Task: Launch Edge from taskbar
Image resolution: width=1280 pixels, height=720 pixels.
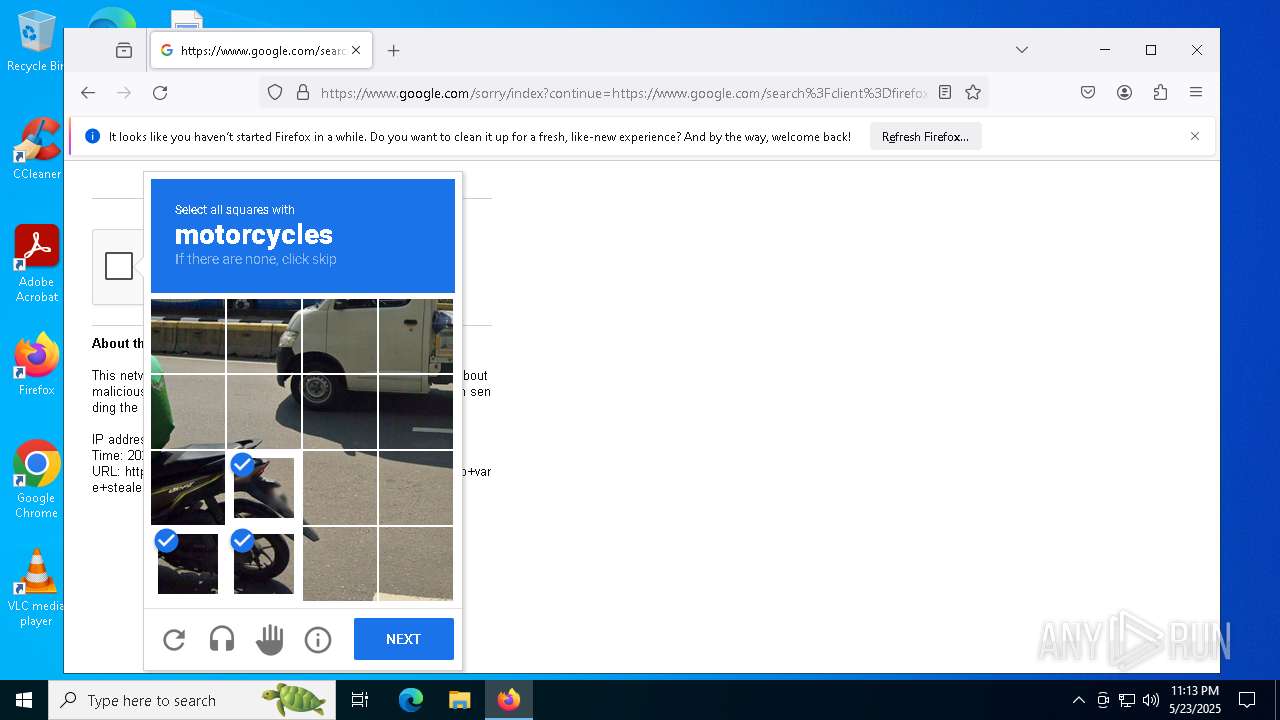Action: pyautogui.click(x=411, y=700)
